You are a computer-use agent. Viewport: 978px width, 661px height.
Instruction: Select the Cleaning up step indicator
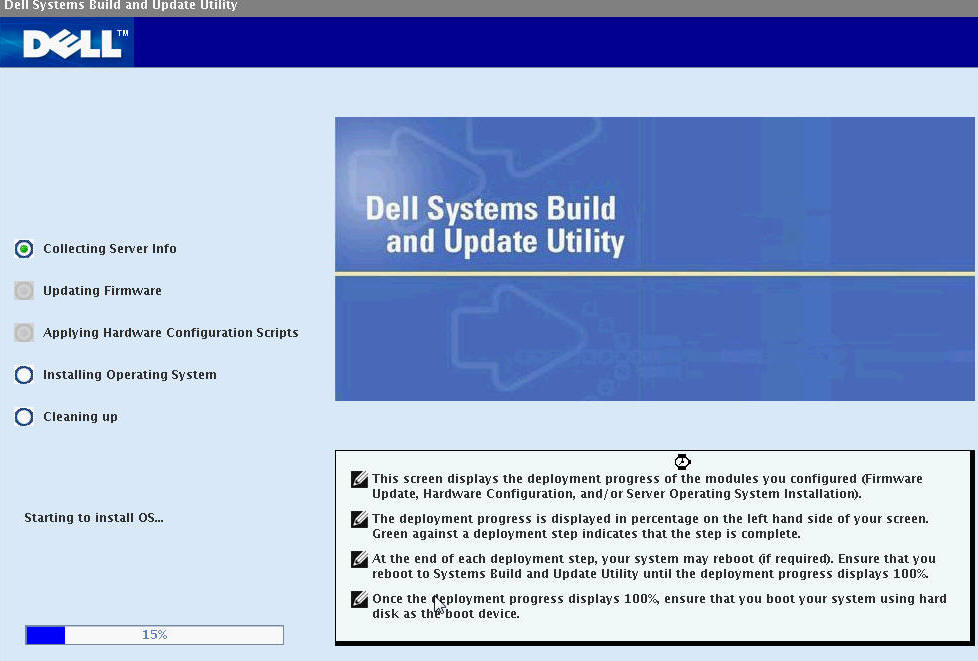24,417
